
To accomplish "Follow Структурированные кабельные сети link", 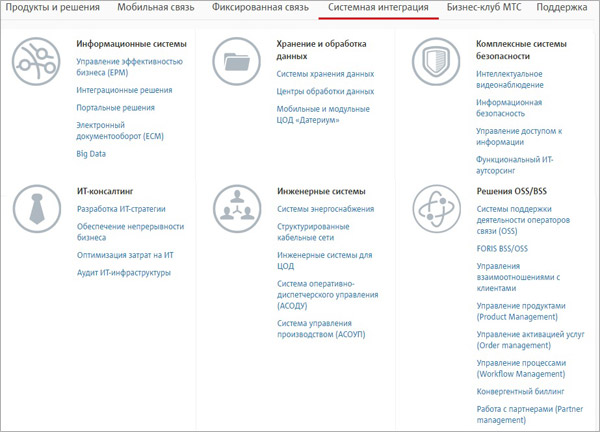I will tap(313, 232).
